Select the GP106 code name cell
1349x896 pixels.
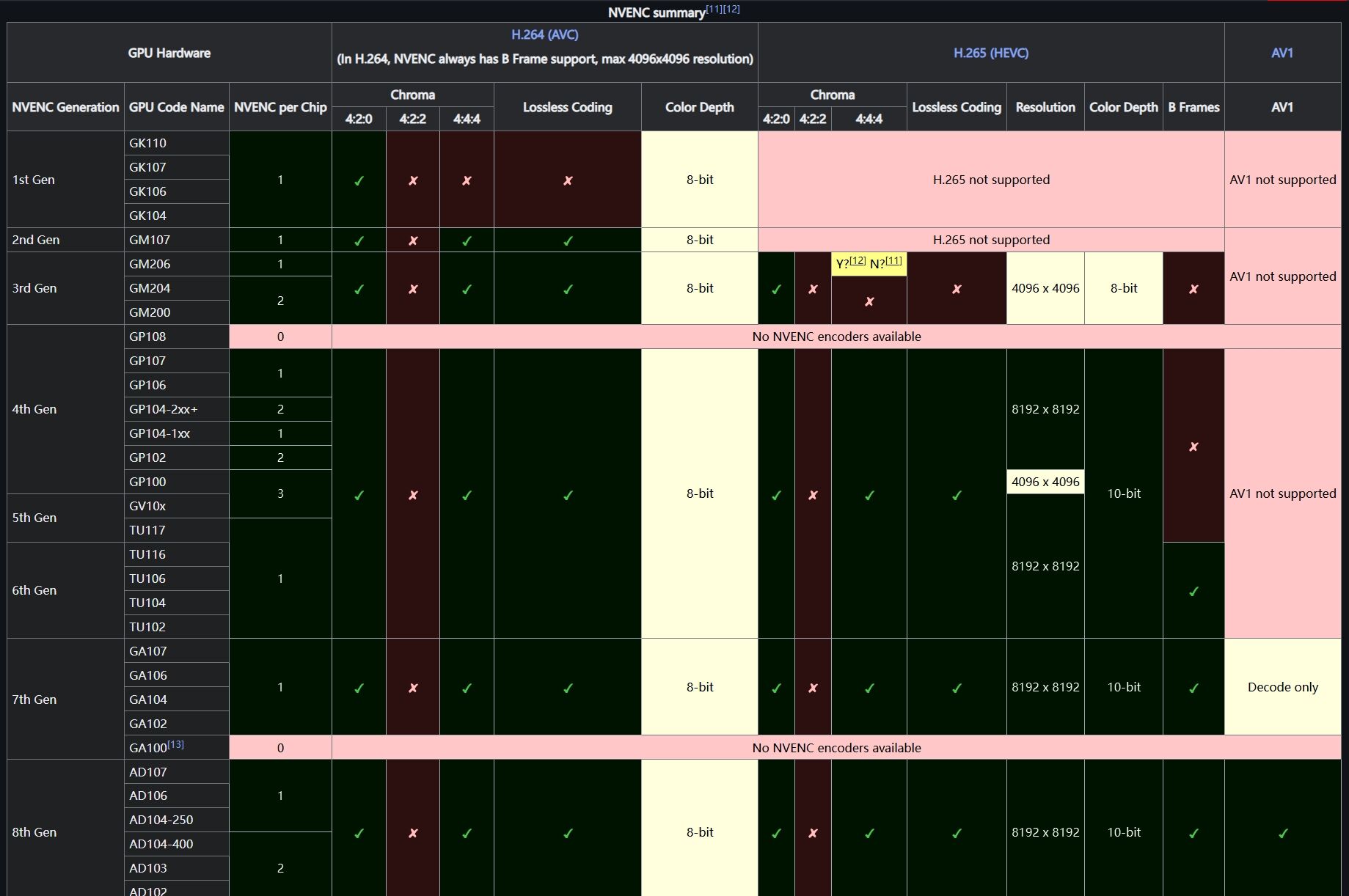coord(176,385)
